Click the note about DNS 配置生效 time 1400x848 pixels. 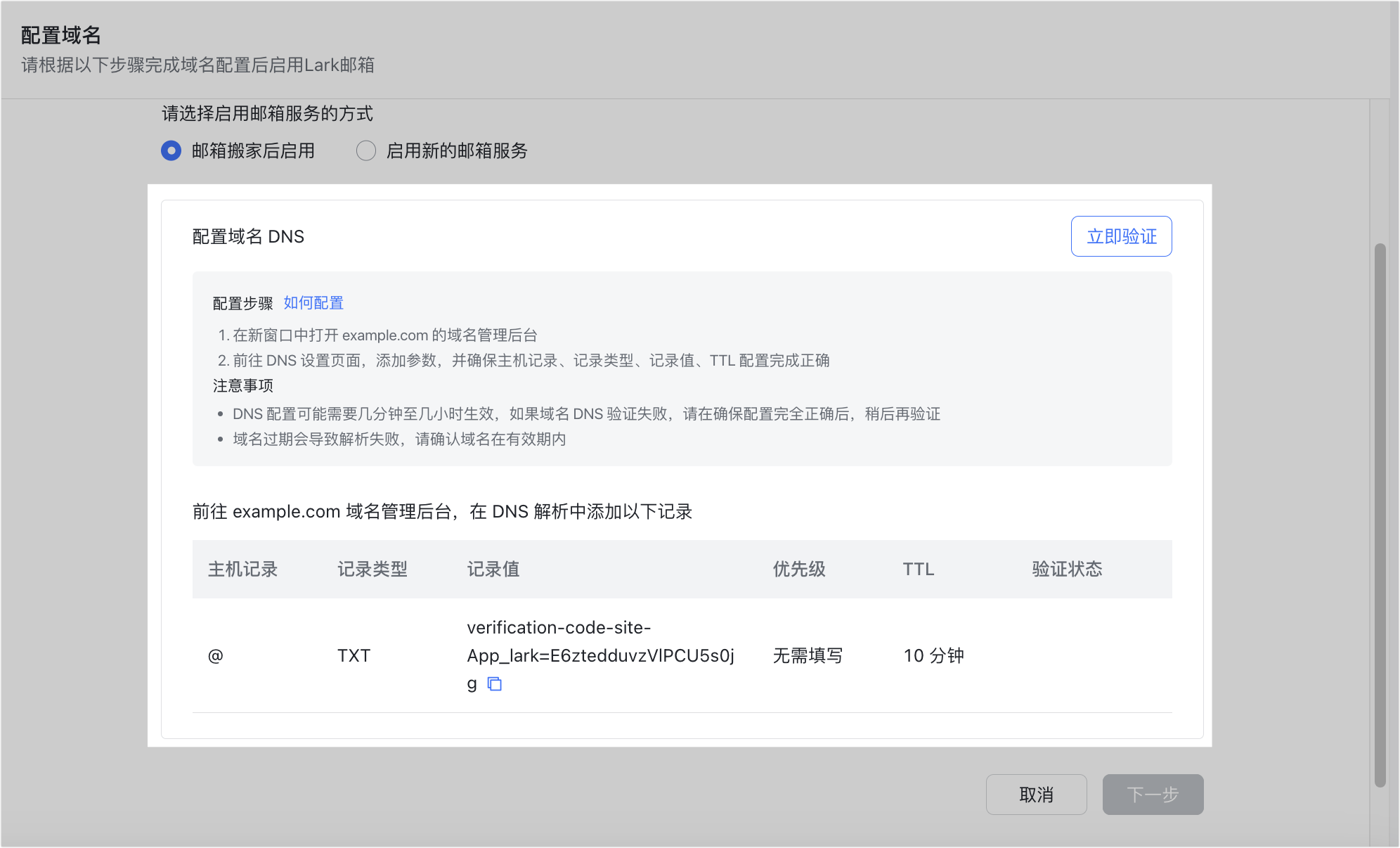(x=586, y=414)
